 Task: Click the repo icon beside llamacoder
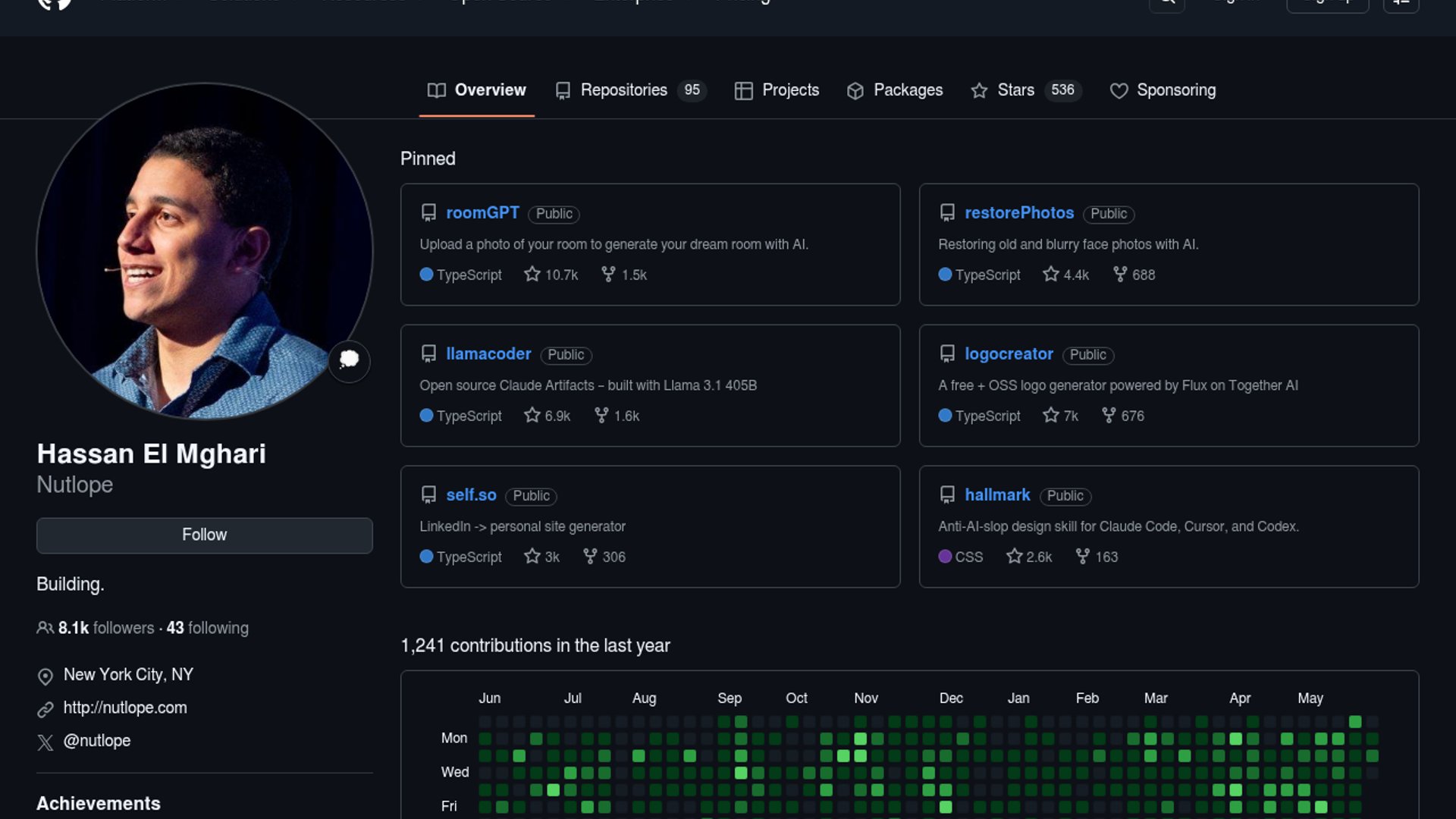428,354
